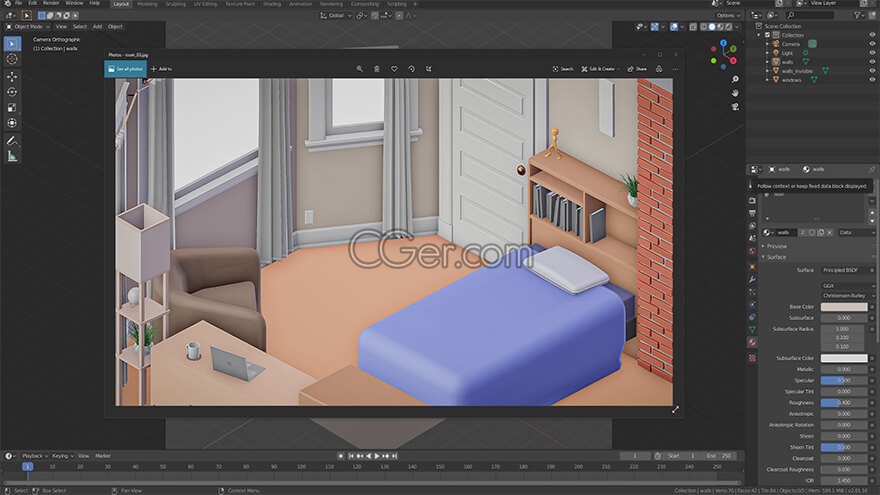Toggle visibility eye for walls_invisible

point(872,71)
